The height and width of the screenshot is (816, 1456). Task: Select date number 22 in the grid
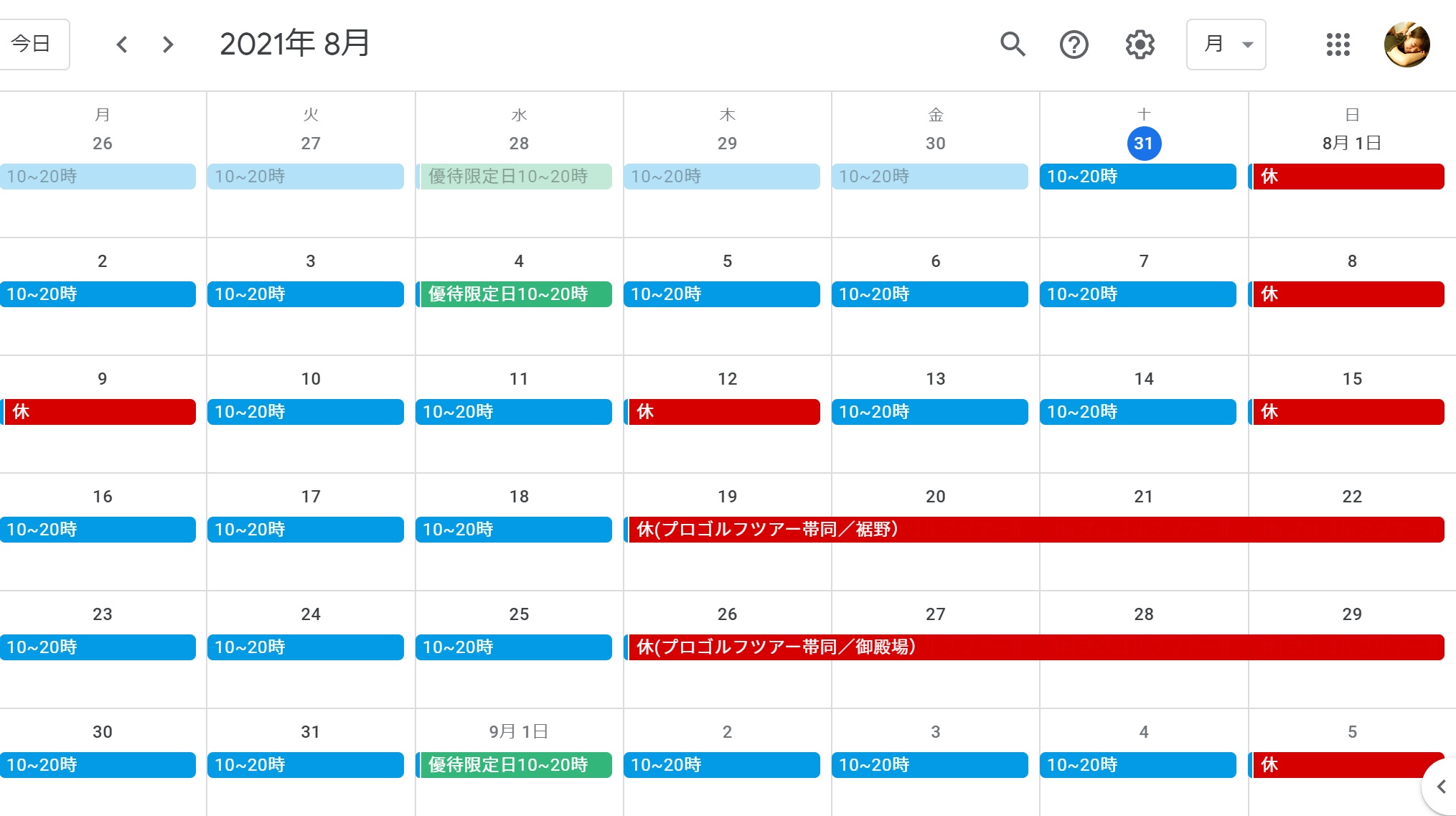[x=1352, y=497]
